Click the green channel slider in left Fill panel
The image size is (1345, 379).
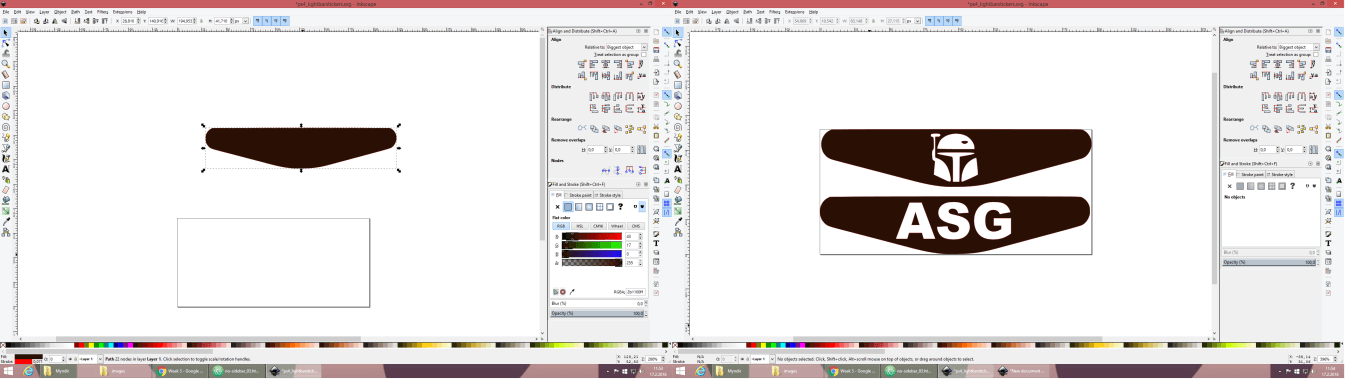(x=593, y=245)
